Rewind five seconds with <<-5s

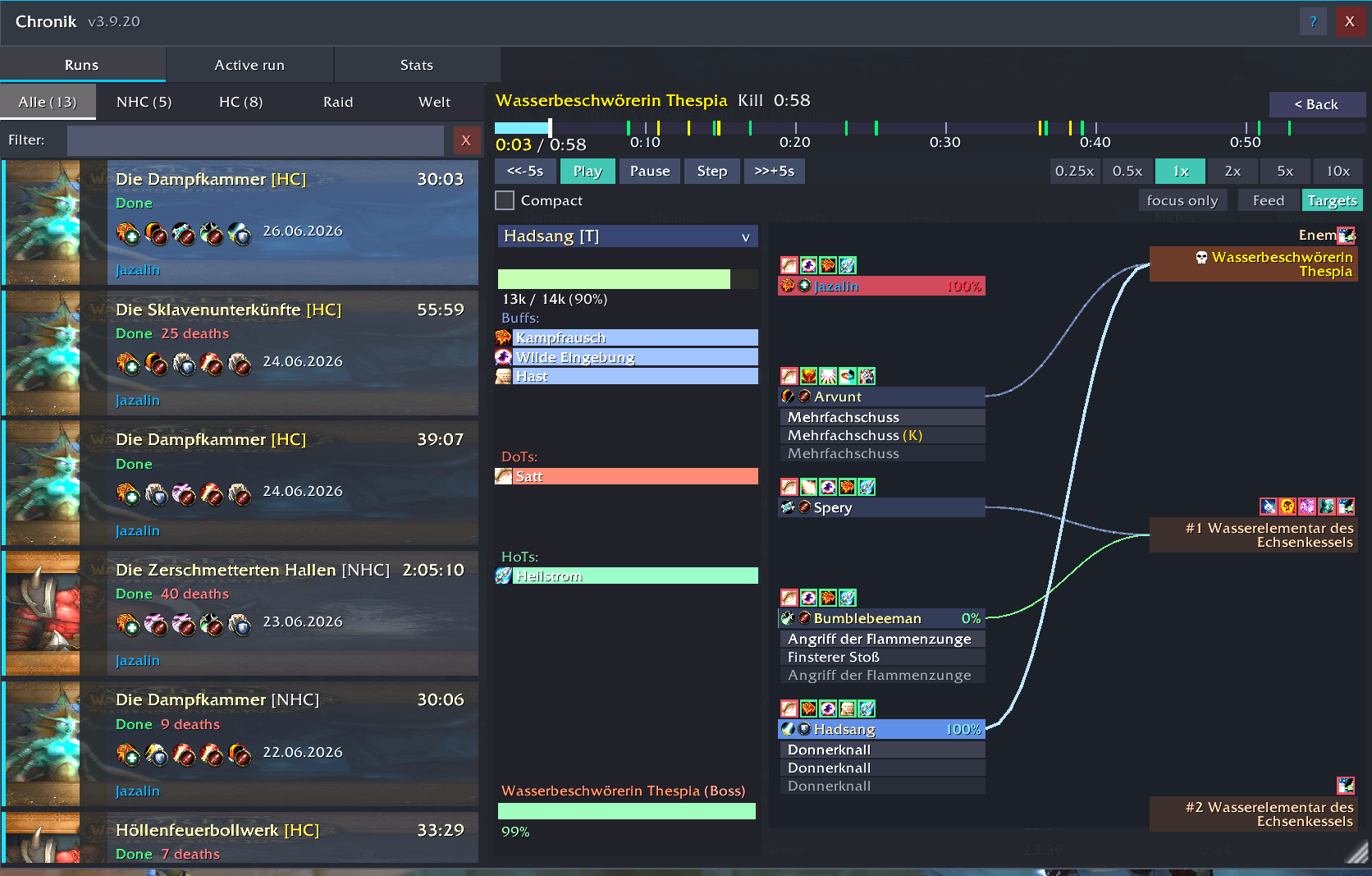(x=525, y=171)
